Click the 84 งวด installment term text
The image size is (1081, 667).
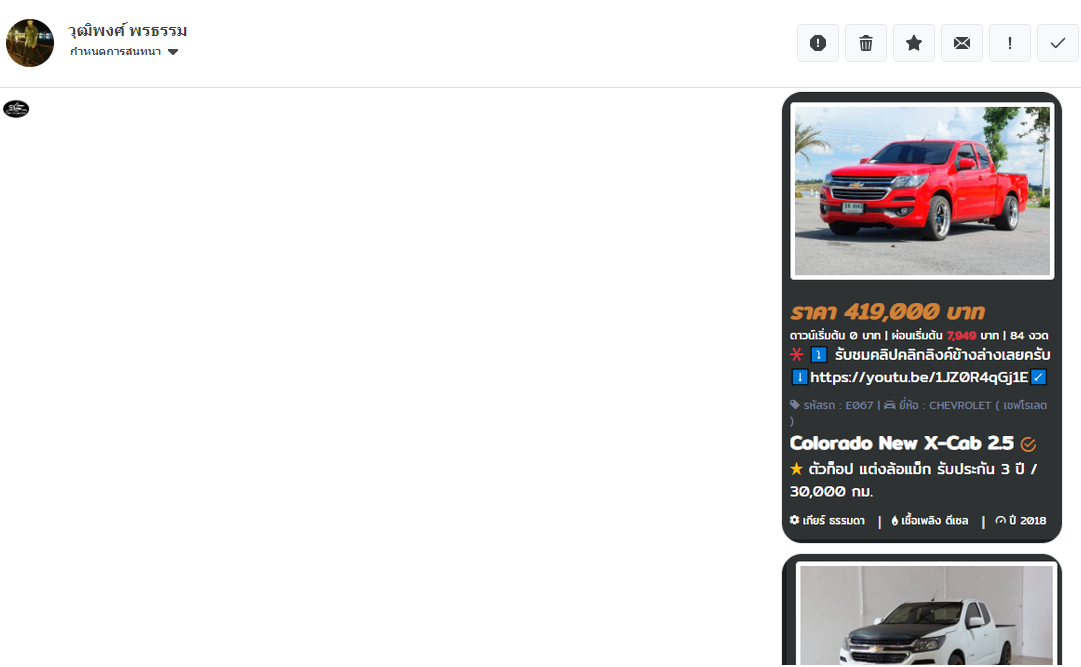click(x=1029, y=335)
